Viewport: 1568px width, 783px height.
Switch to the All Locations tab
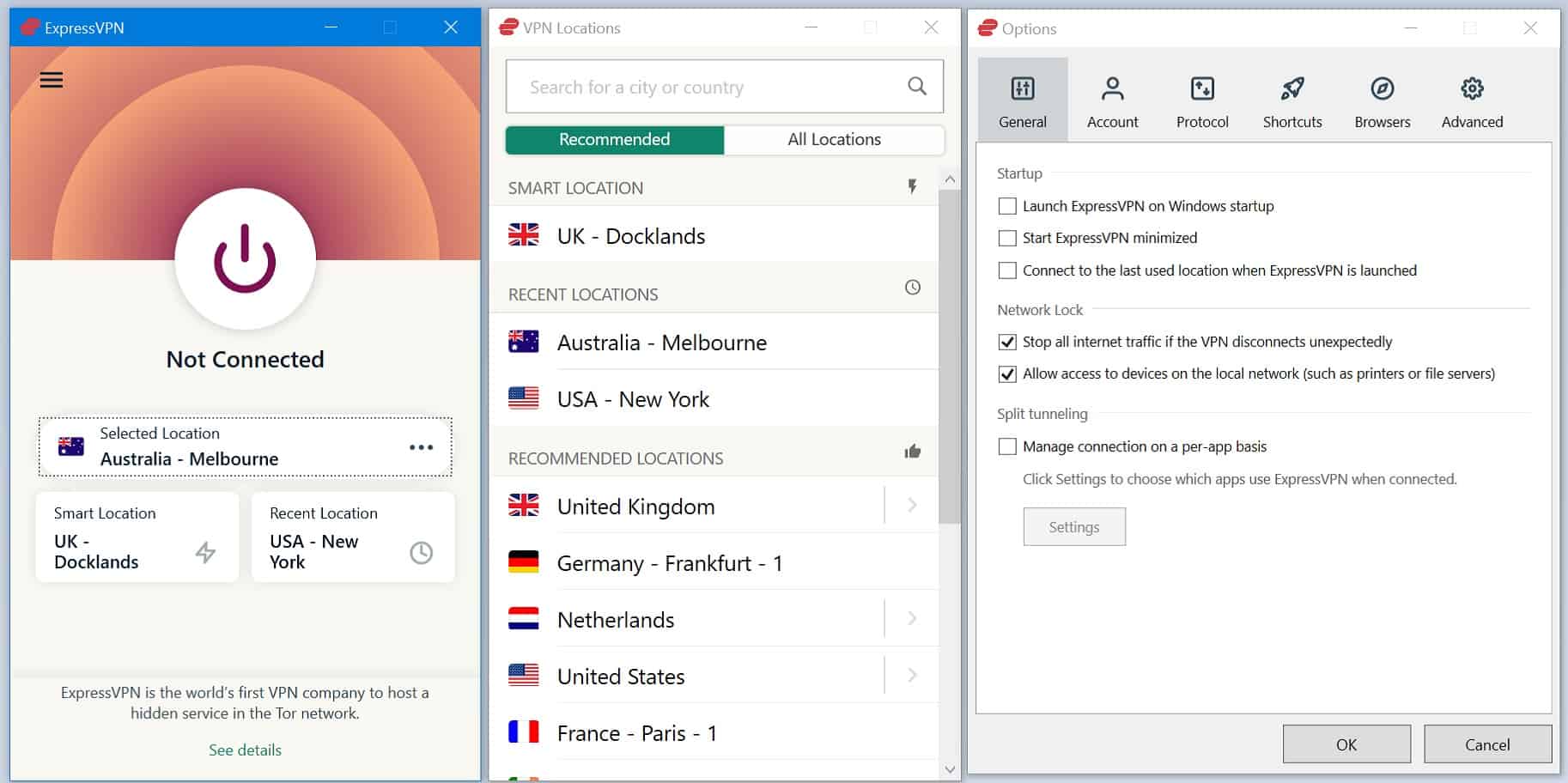[x=834, y=140]
